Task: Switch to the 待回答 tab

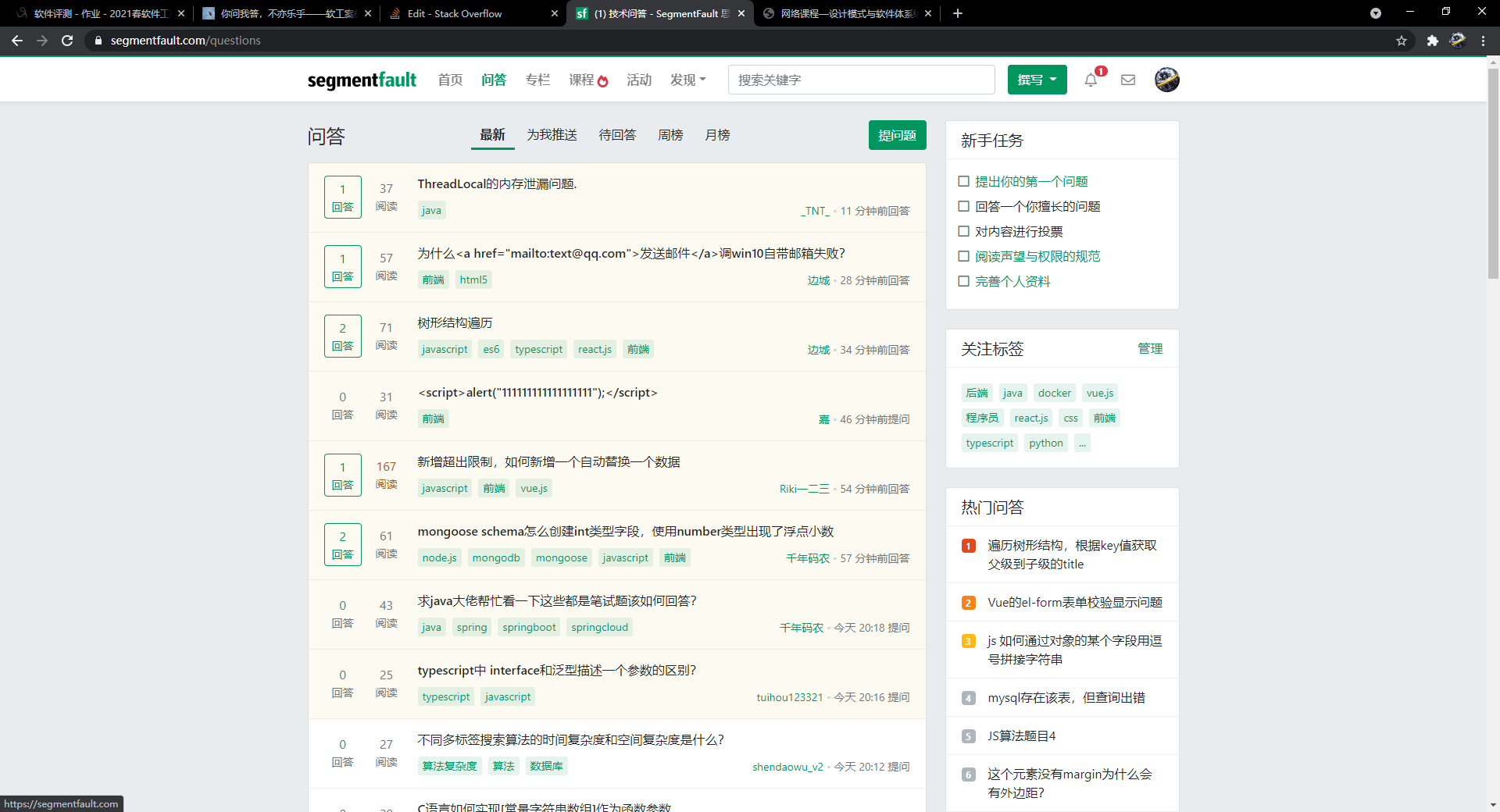Action: point(617,135)
